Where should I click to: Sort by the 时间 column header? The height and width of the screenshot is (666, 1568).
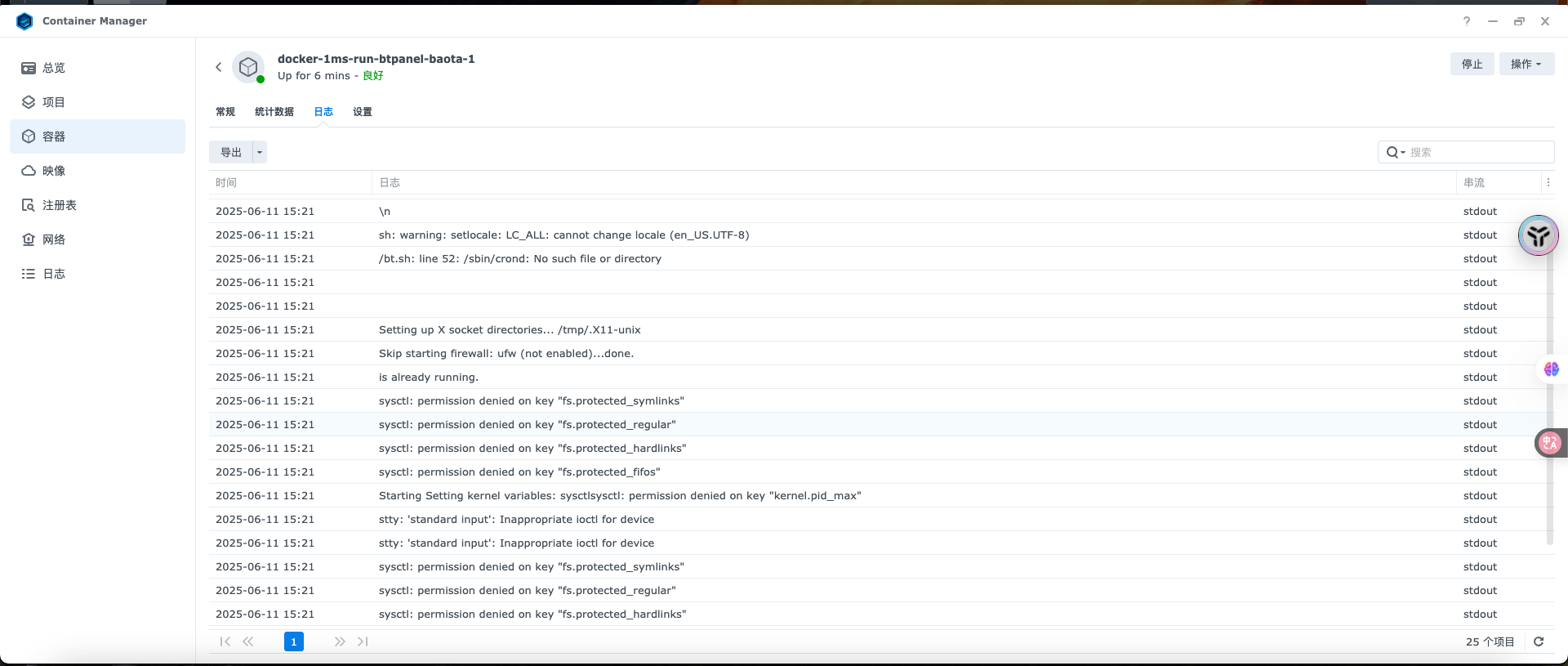tap(290, 182)
